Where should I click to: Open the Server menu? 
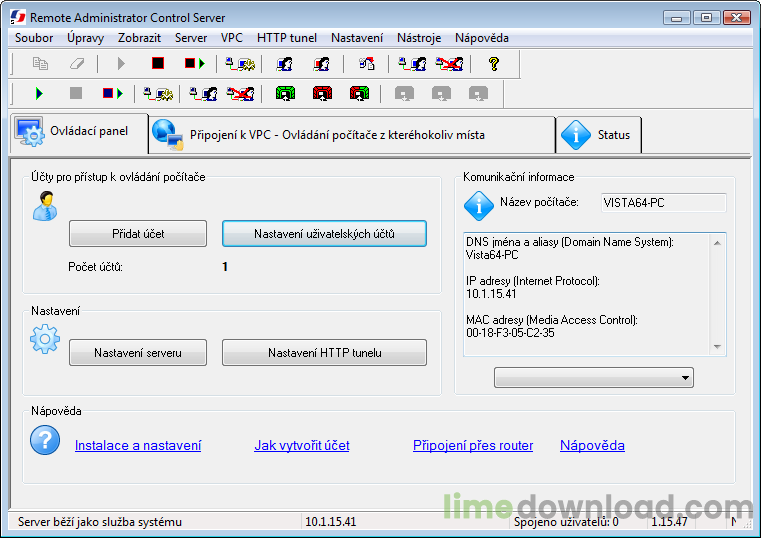coord(191,38)
